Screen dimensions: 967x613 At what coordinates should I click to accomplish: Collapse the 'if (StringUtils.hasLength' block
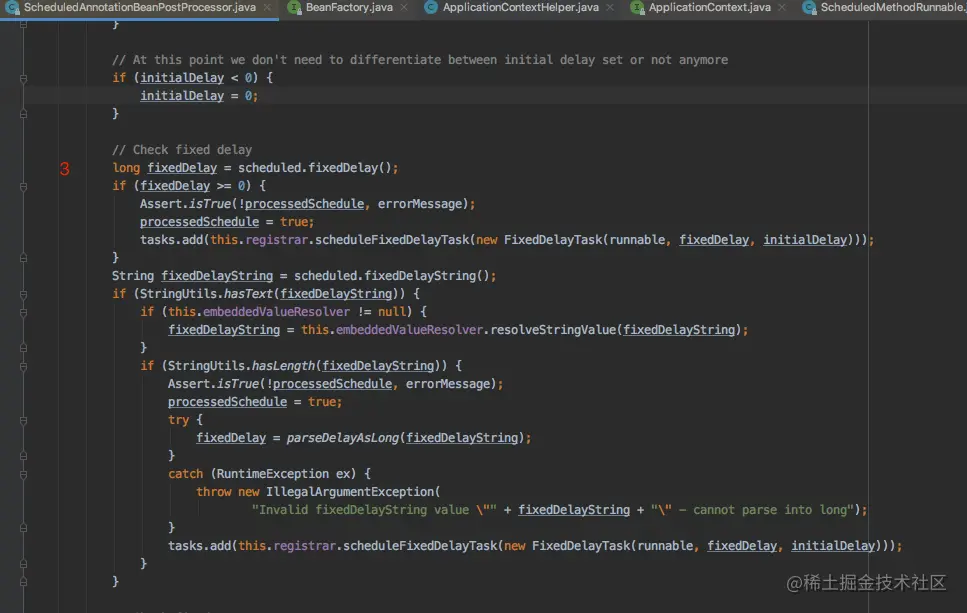click(23, 366)
